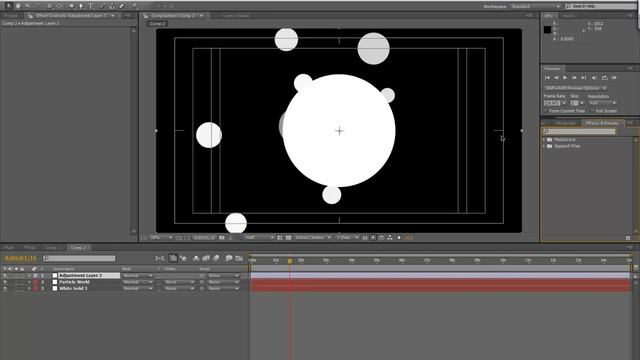
Task: Switch to the Audio panel tab
Action: pyautogui.click(x=569, y=16)
